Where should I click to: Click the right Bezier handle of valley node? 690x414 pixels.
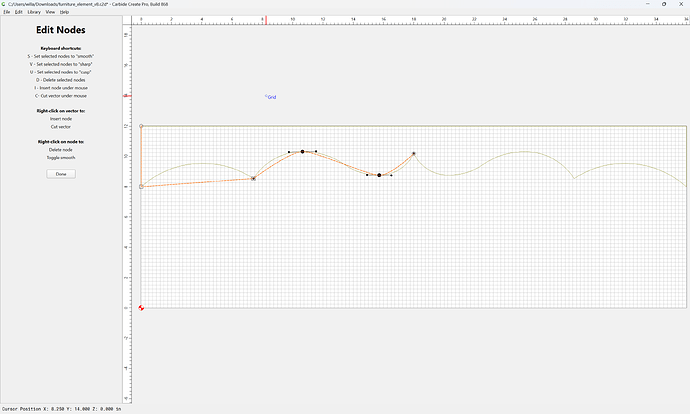click(x=391, y=175)
